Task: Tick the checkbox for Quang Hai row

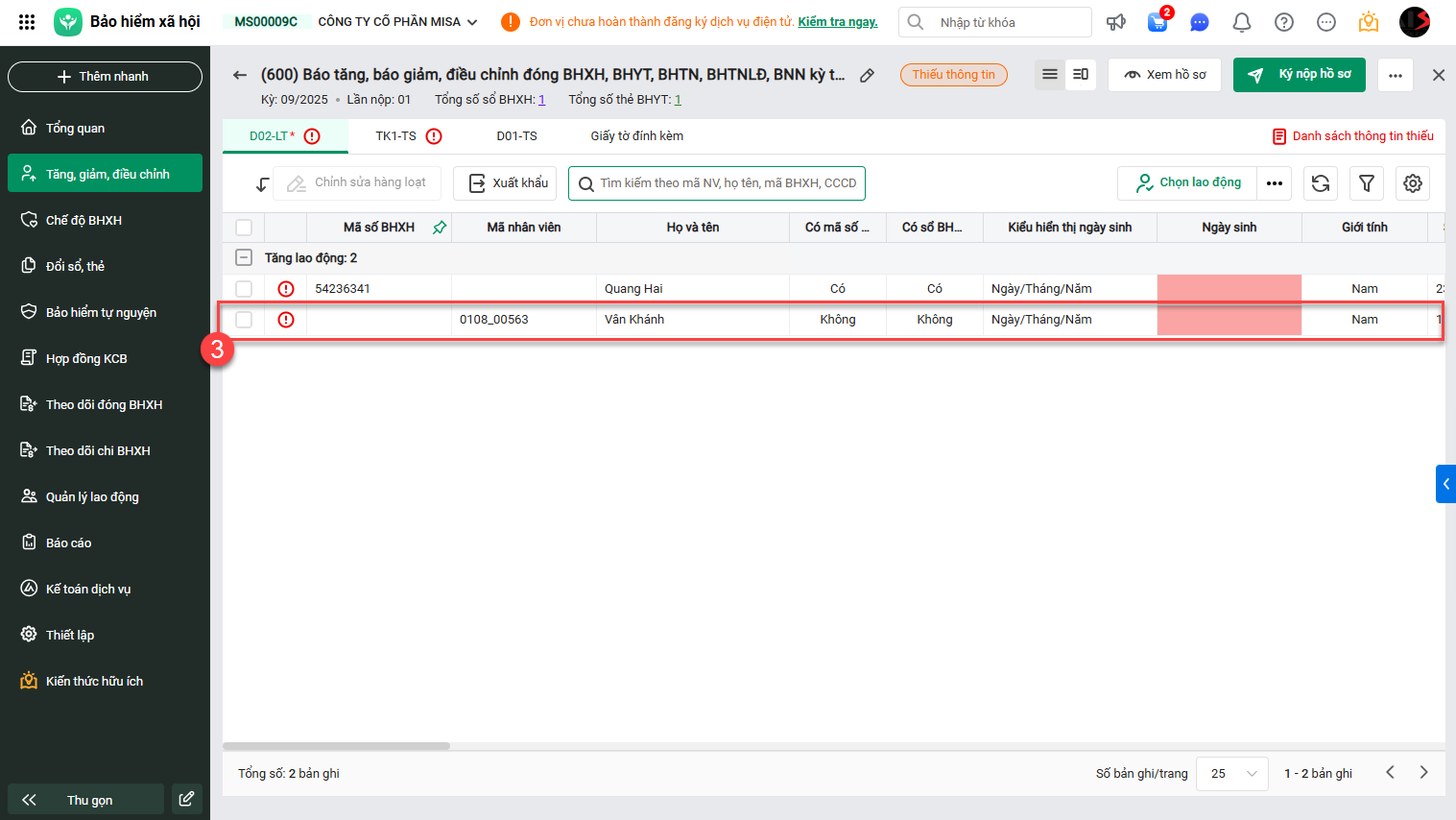Action: click(x=244, y=289)
